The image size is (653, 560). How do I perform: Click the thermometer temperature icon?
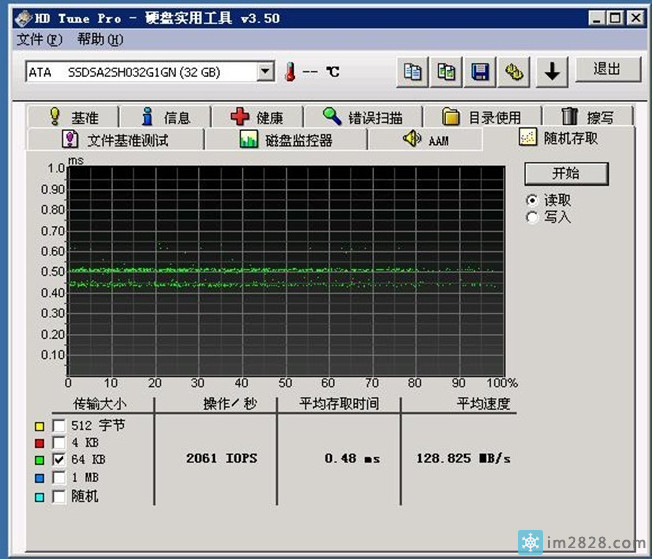pyautogui.click(x=290, y=72)
